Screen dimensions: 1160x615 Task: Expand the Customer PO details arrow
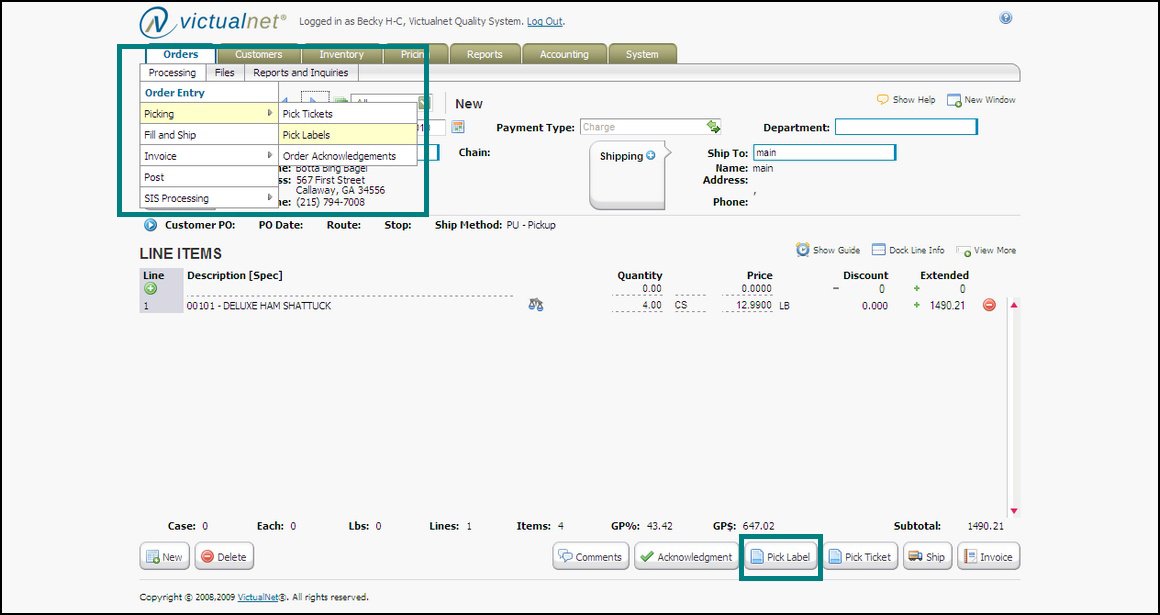[150, 225]
